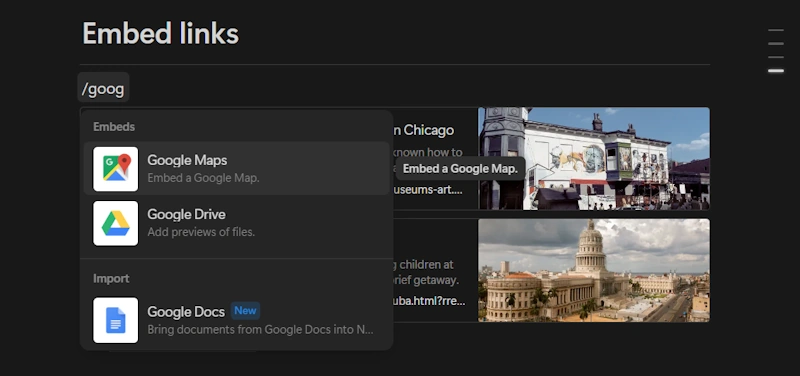Click the 'rief getaway.' bookmark description text

426,280
